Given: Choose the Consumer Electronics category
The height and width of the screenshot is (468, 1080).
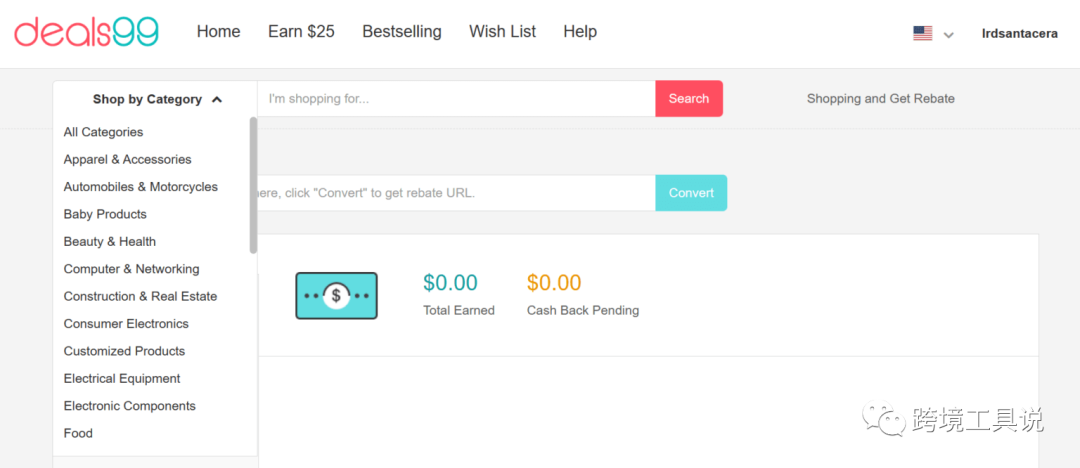Looking at the screenshot, I should click(126, 324).
